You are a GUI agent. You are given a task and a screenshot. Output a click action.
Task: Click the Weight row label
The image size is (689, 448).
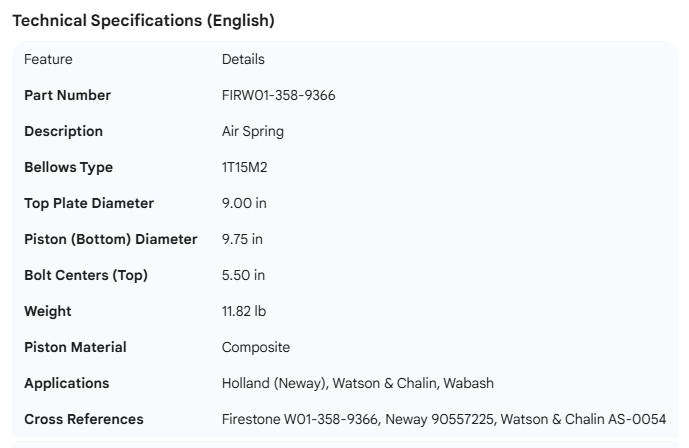click(48, 311)
